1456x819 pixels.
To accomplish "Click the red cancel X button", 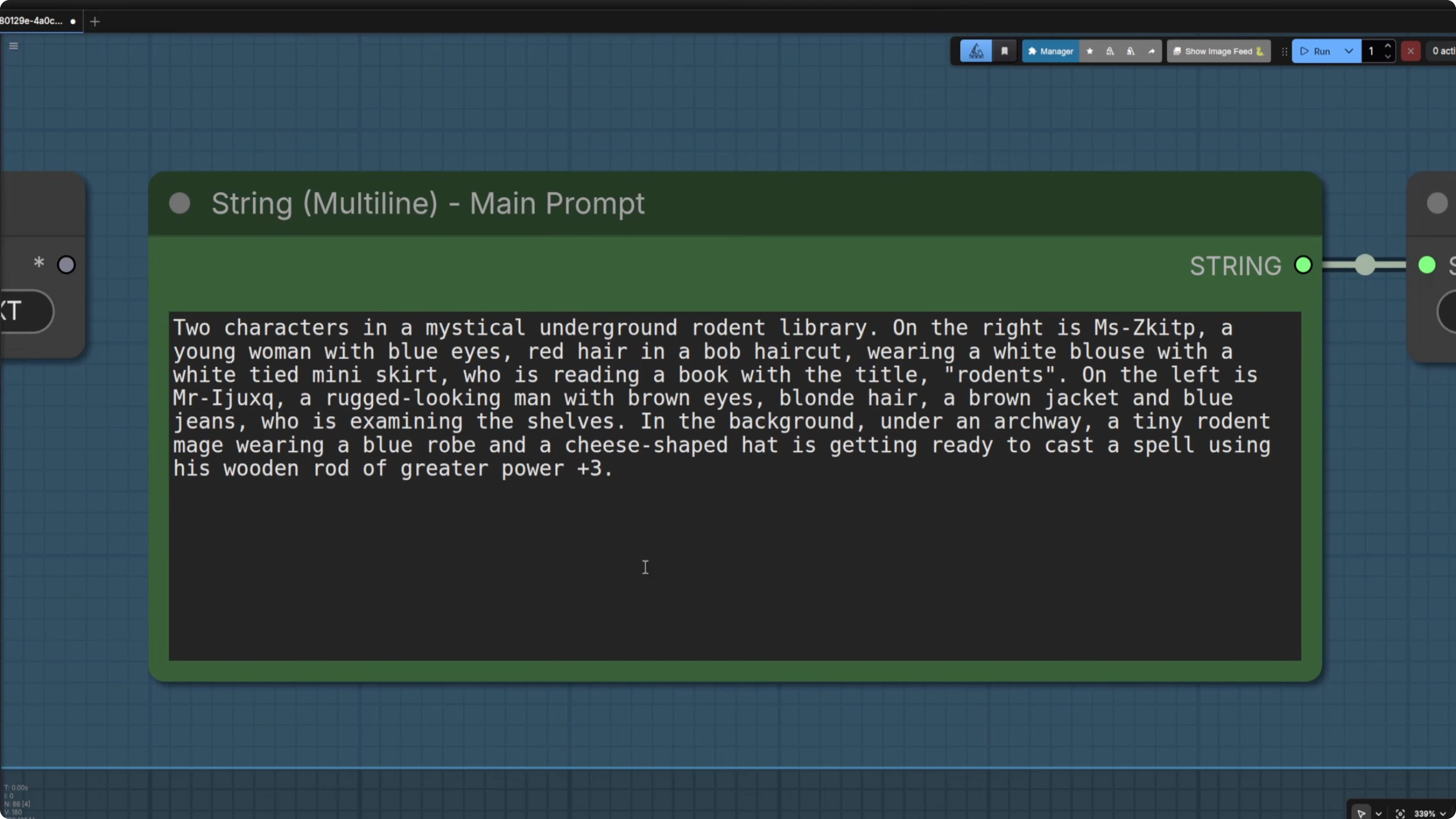I will [1411, 51].
